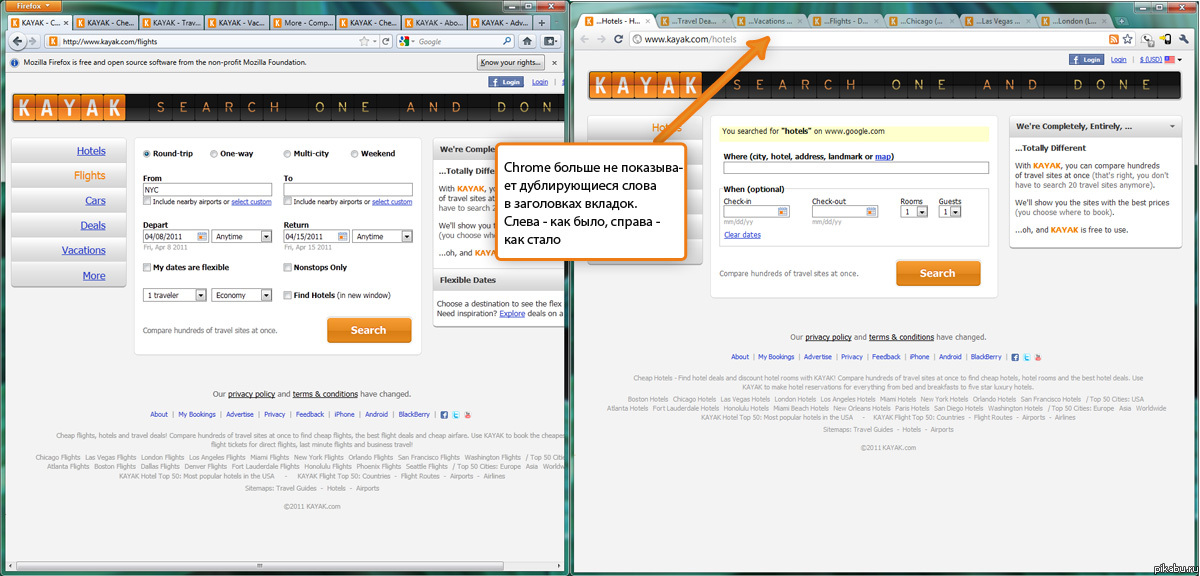This screenshot has height=576, width=1200.
Task: Select the One-way radio button
Action: click(214, 154)
